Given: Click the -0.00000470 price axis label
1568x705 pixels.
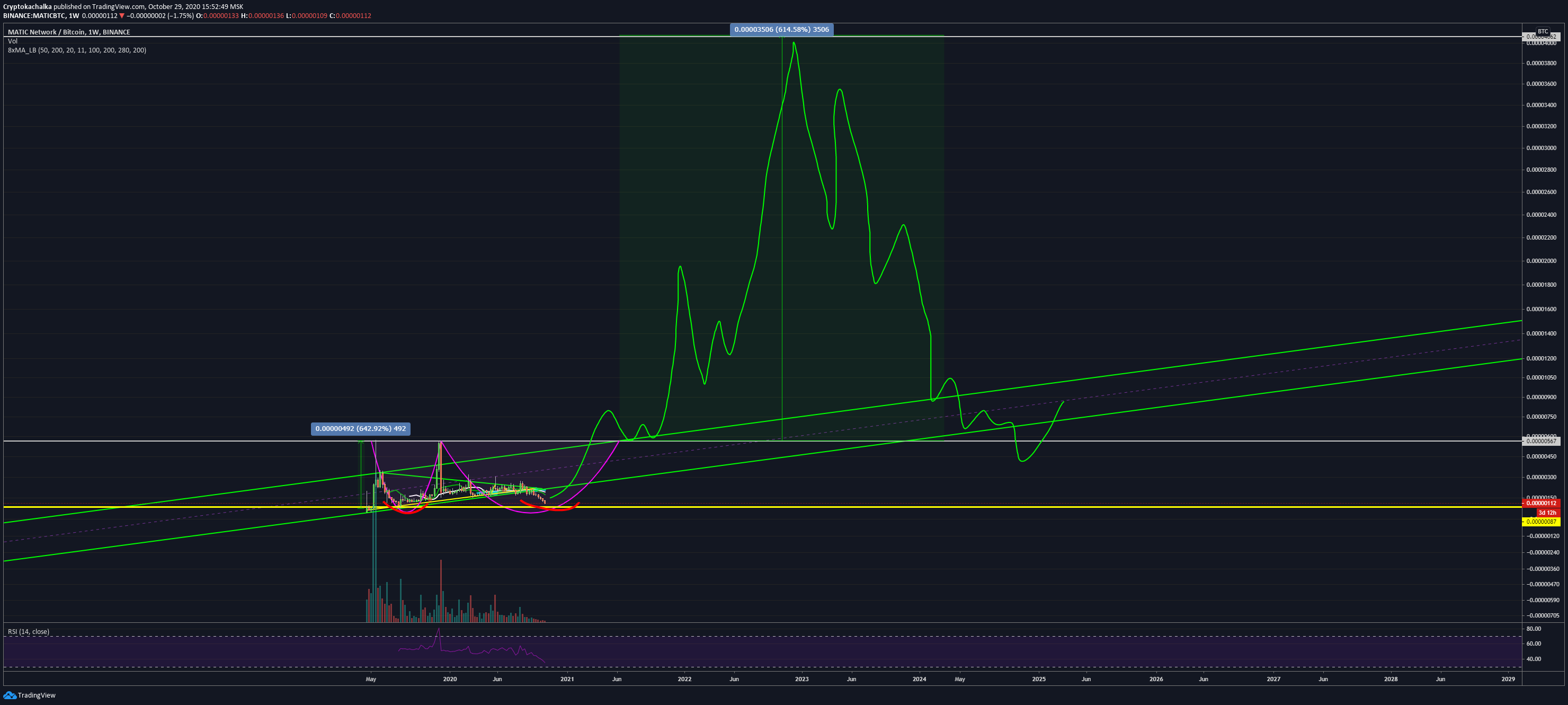Looking at the screenshot, I should (1542, 584).
